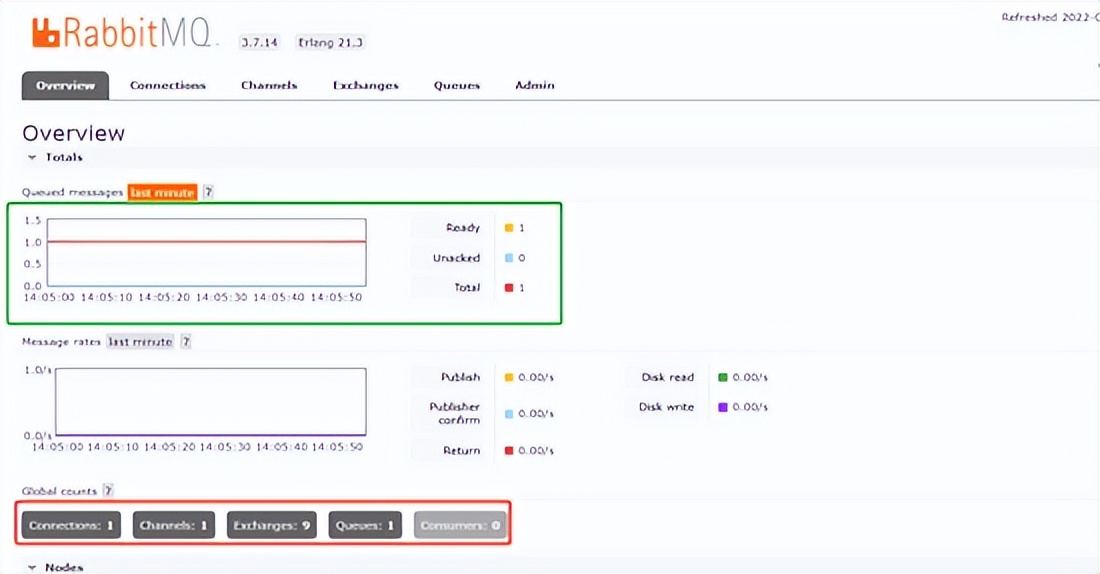
Task: Click the Consumers: 0 count button
Action: (460, 525)
